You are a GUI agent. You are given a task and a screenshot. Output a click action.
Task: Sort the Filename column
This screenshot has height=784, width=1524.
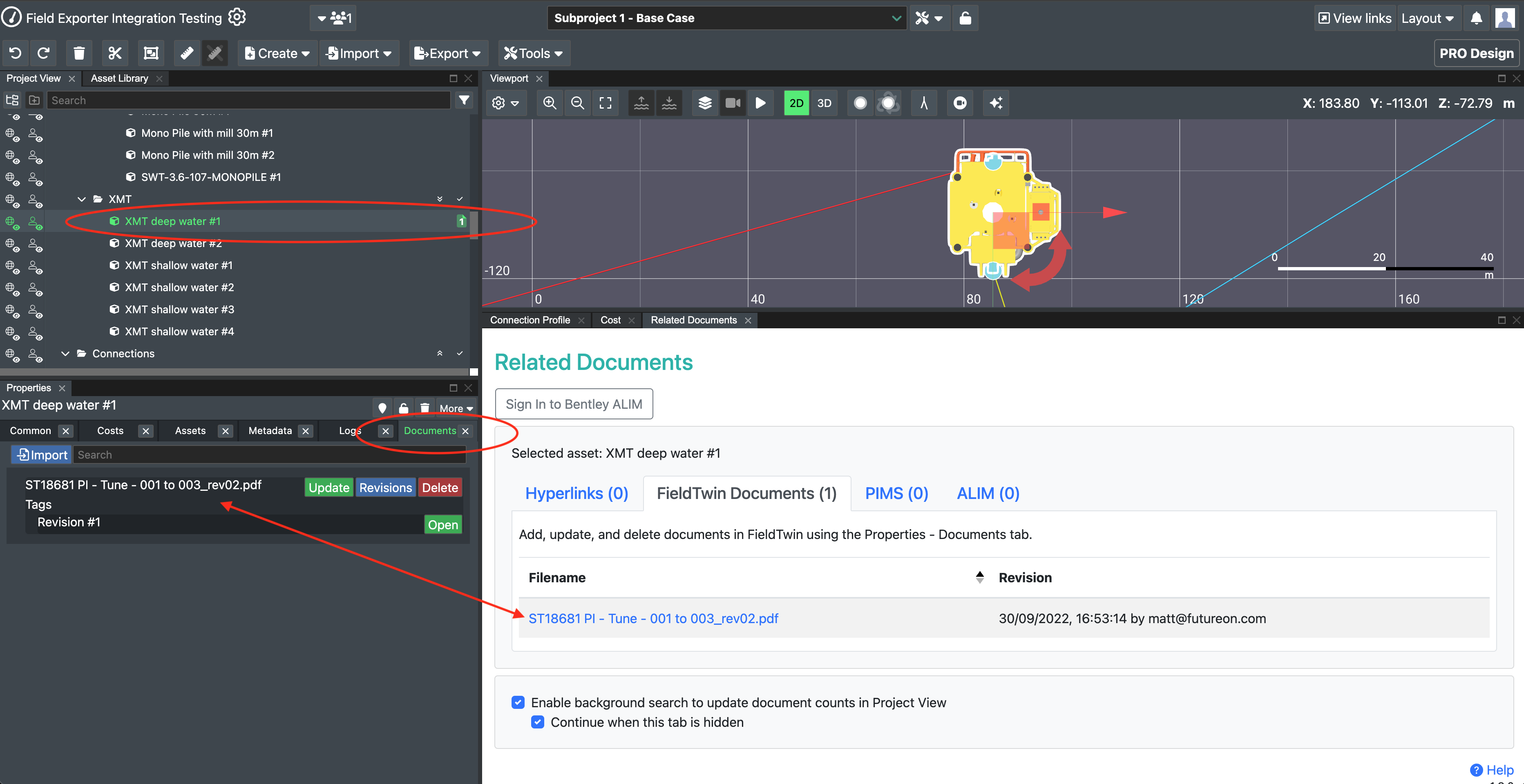pos(980,577)
